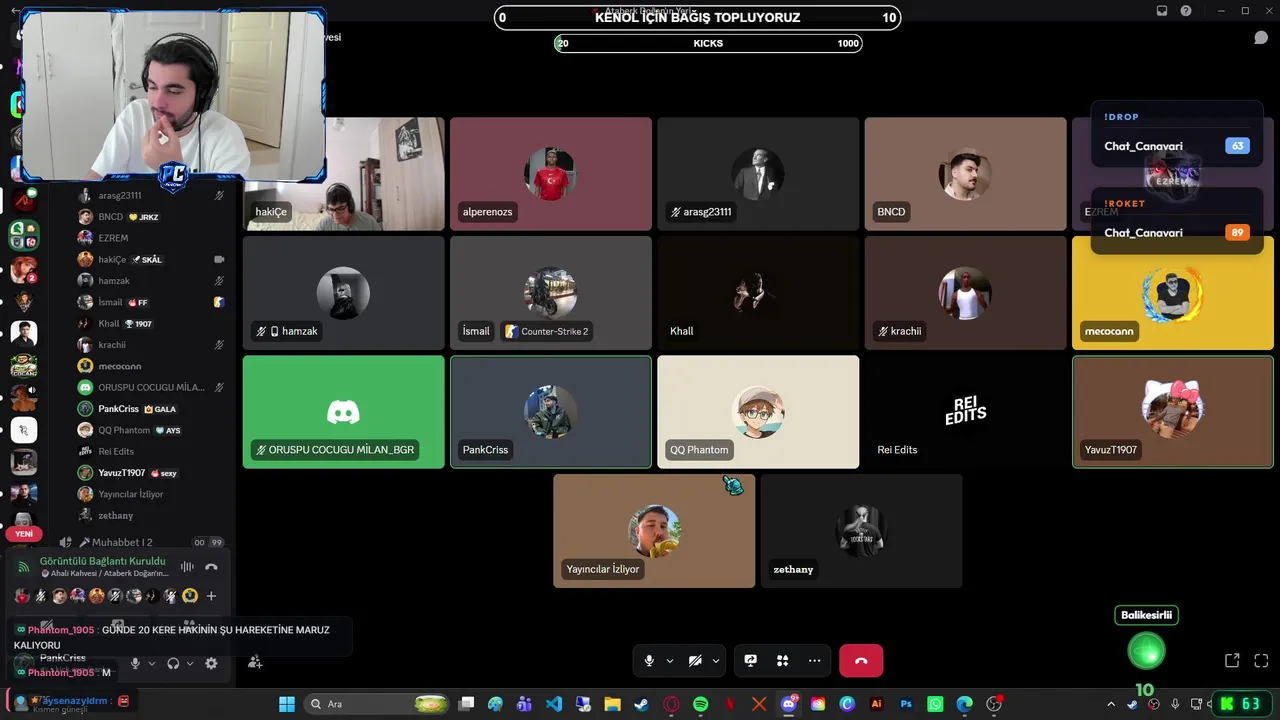Open noise suppression settings in voice panel
This screenshot has width=1280, height=720.
click(187, 567)
